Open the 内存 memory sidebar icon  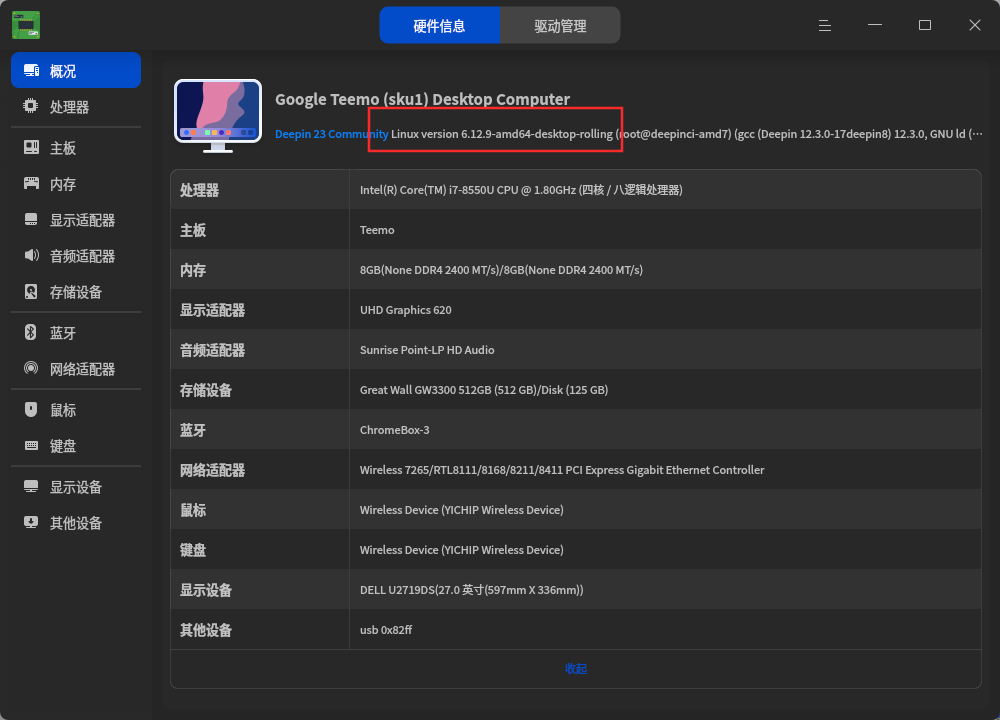(31, 184)
